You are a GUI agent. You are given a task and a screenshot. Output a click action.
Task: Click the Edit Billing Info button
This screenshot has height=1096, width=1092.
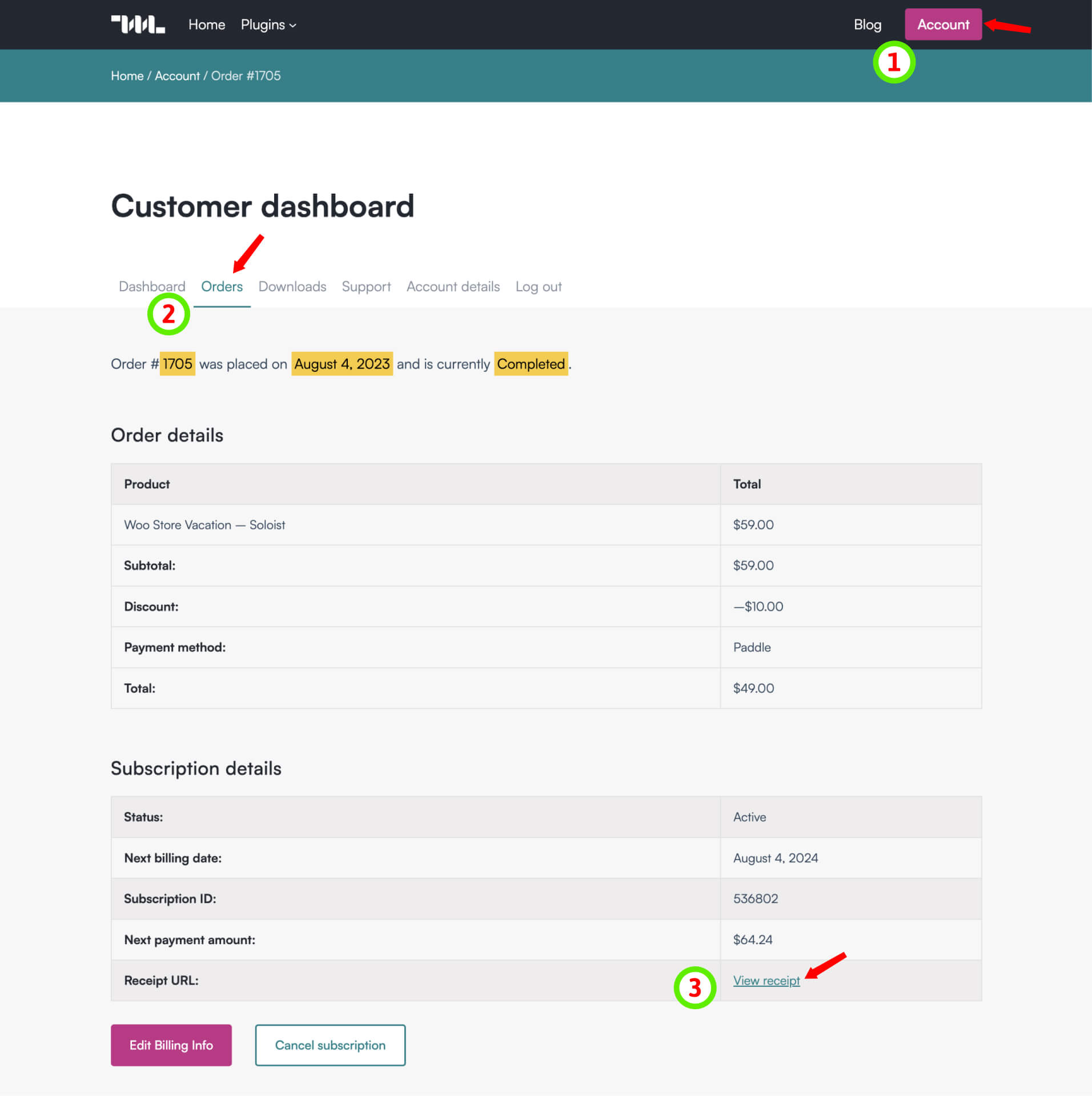click(171, 1045)
